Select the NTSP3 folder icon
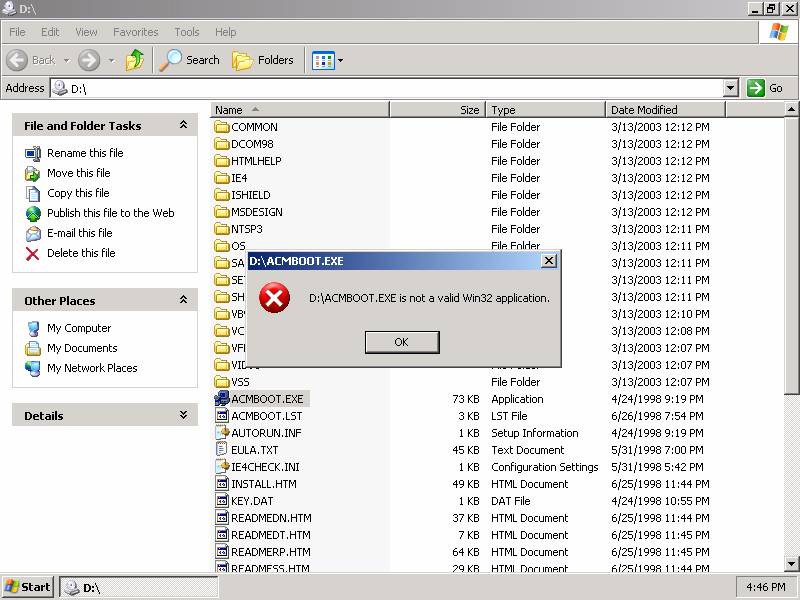Viewport: 800px width, 600px height. coord(222,229)
